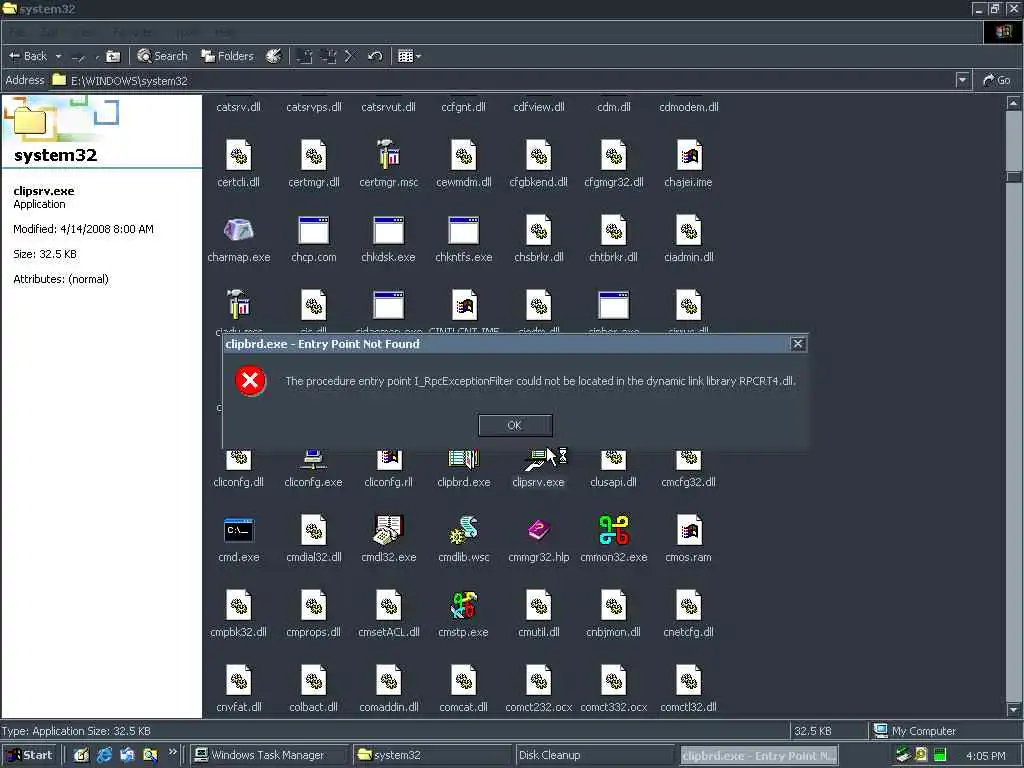Click the Up folder icon in the toolbar
Viewport: 1024px width, 768px height.
[113, 56]
